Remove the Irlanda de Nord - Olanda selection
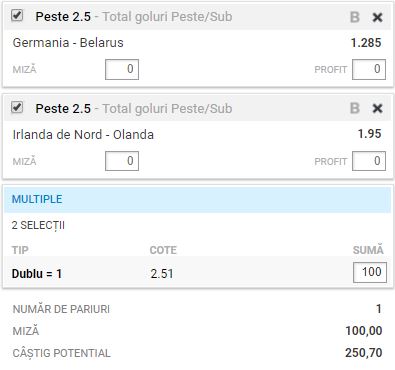This screenshot has width=395, height=370. click(x=377, y=108)
